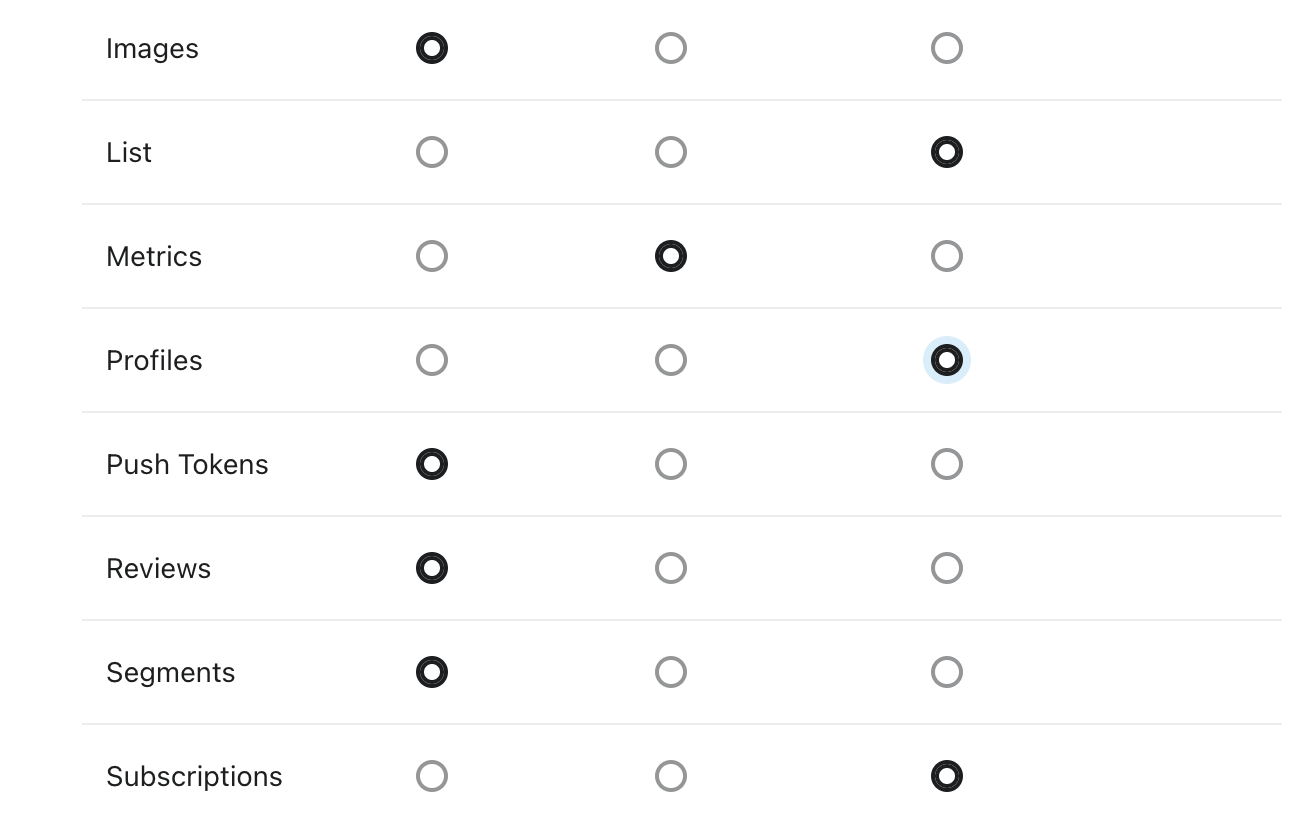
Task: Click the selected first radio for Segments
Action: click(432, 672)
